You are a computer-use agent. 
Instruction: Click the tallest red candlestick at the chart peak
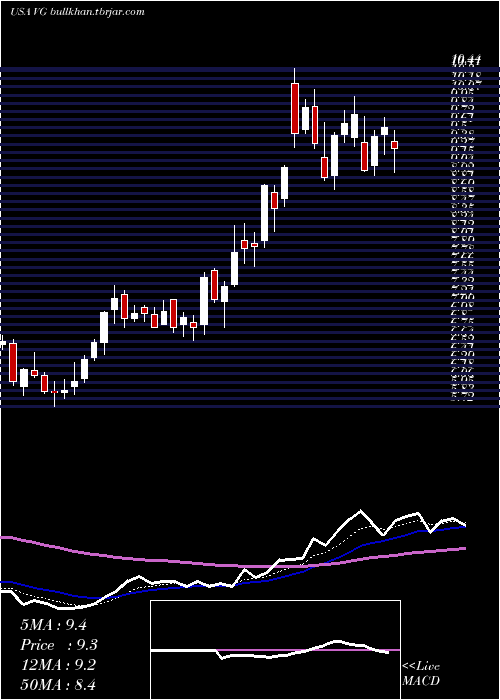(295, 108)
